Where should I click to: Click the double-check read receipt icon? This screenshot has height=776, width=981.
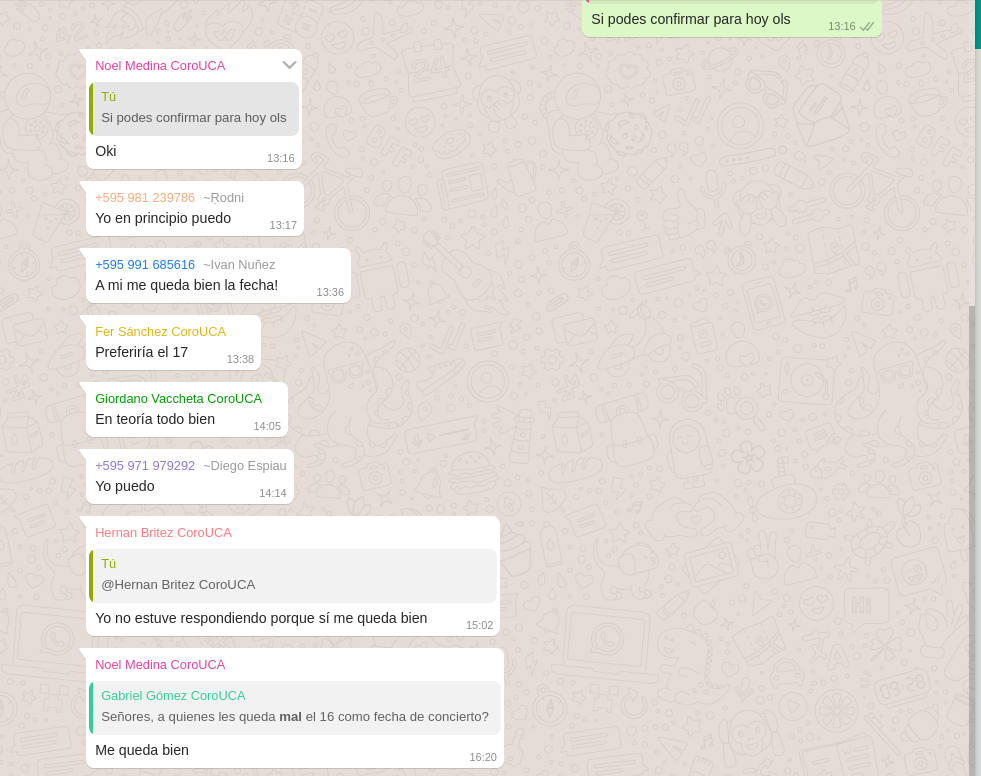point(867,26)
